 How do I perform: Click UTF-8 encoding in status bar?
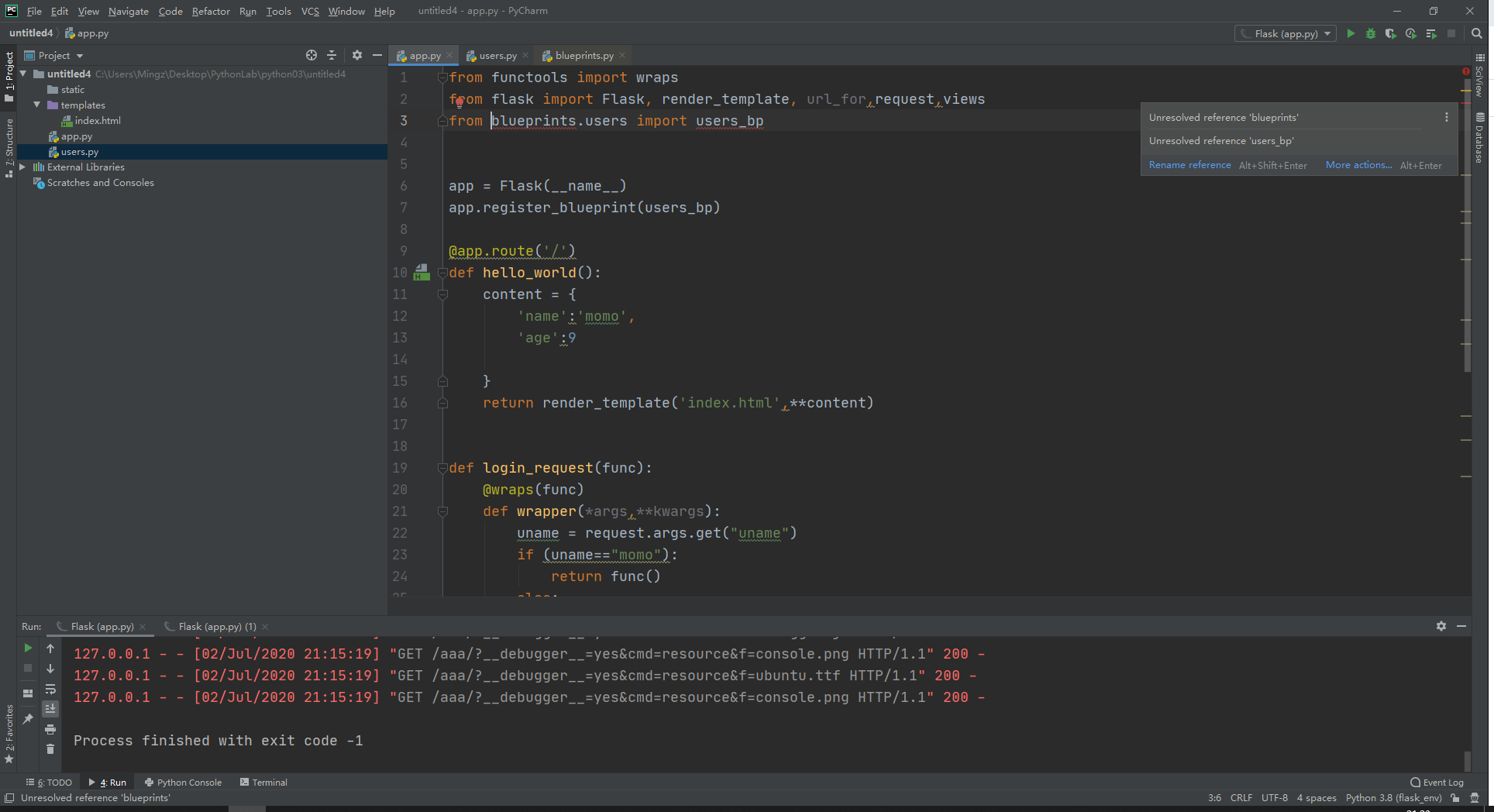pos(1275,798)
